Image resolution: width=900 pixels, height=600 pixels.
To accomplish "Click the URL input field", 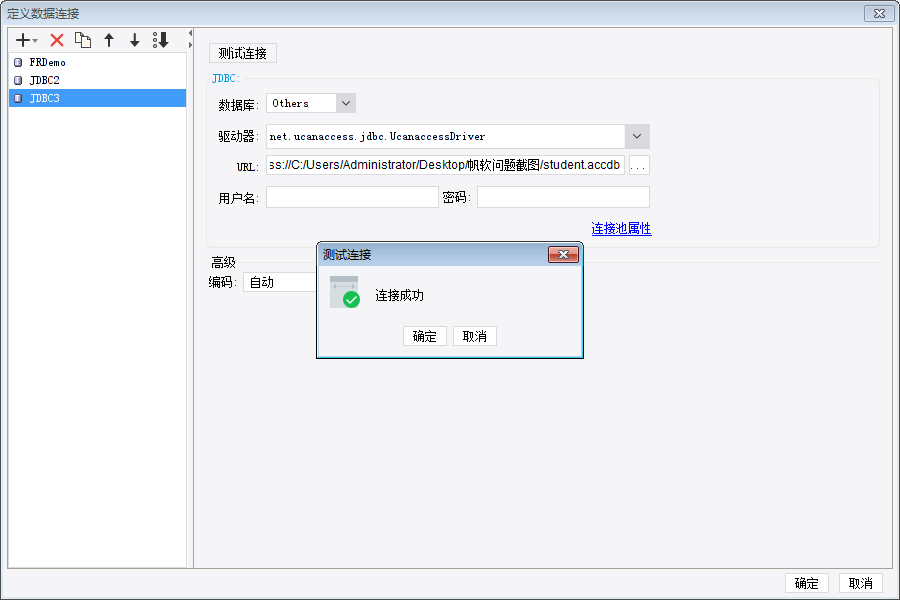I will [x=445, y=165].
